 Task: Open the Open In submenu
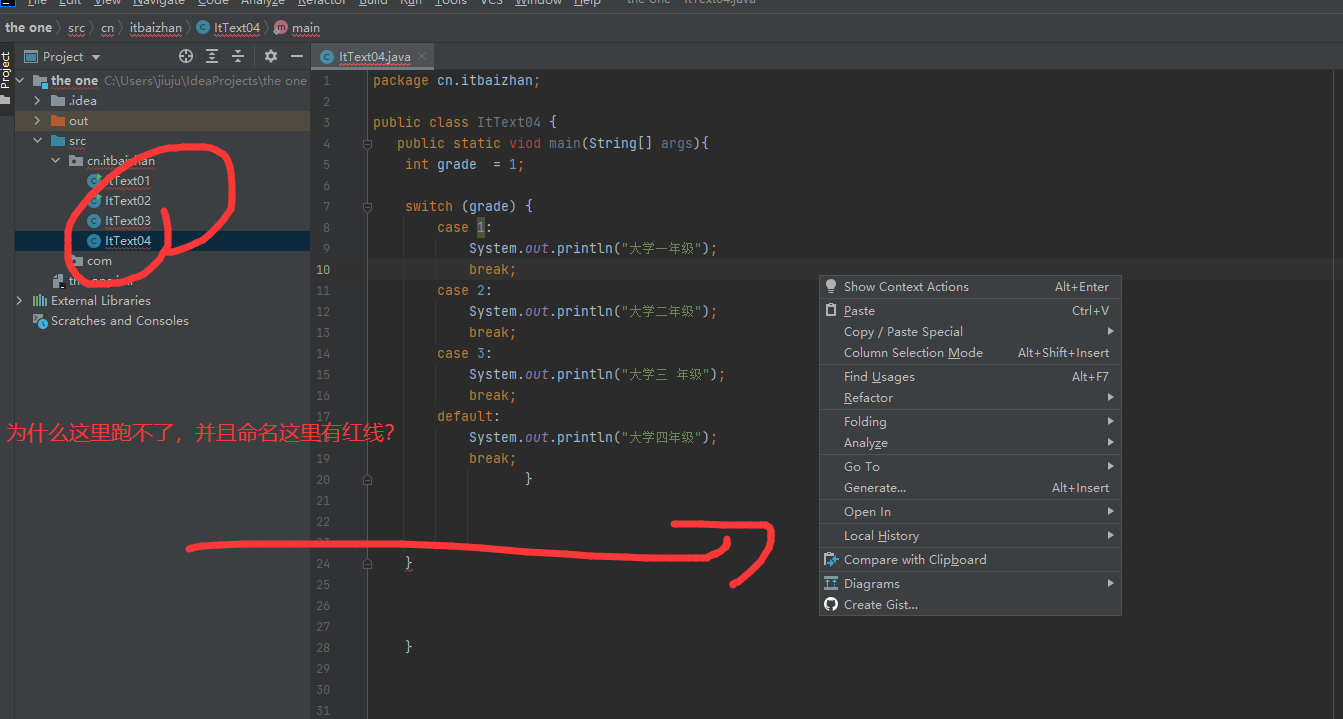click(x=970, y=512)
